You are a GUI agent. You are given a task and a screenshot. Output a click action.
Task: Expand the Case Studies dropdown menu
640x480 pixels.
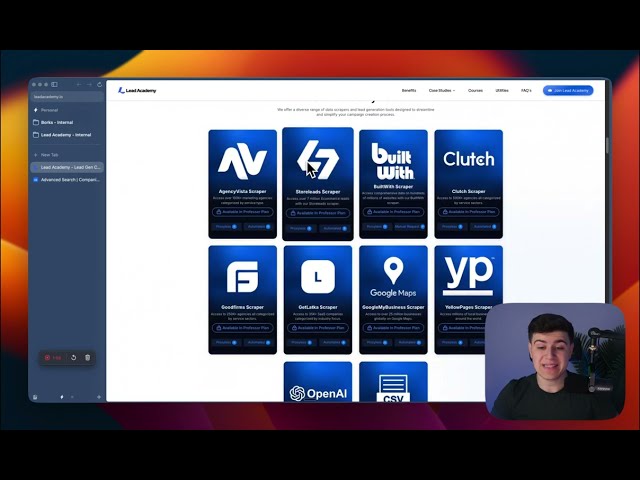[441, 90]
